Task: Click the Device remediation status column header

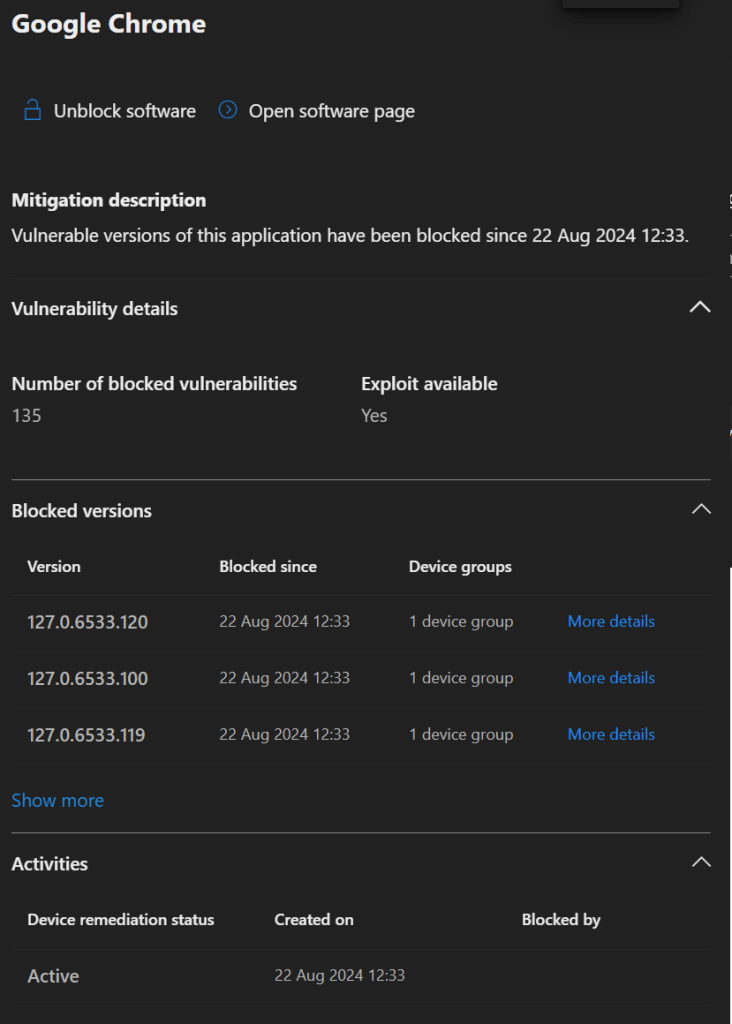Action: (120, 919)
